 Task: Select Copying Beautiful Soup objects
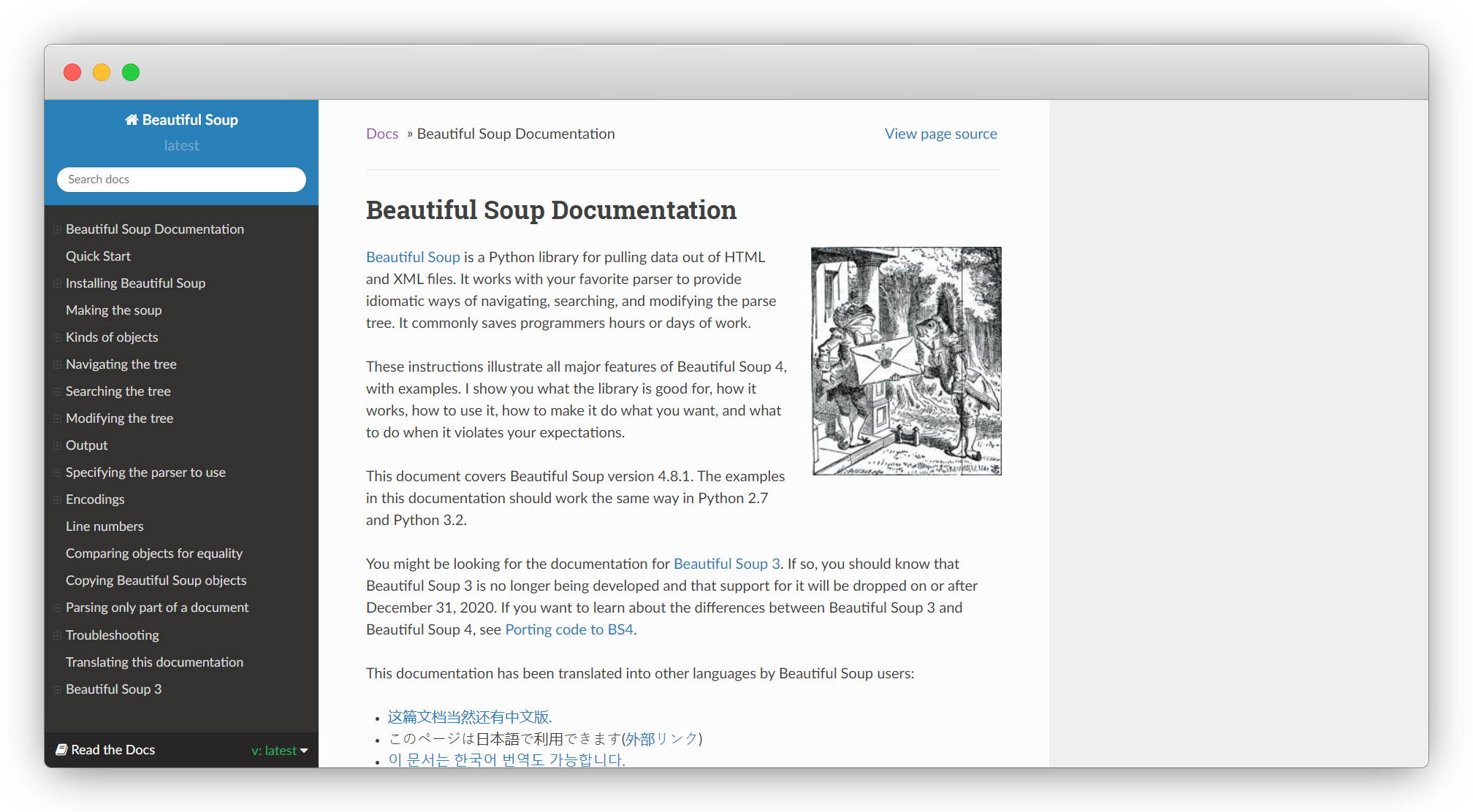pyautogui.click(x=156, y=581)
